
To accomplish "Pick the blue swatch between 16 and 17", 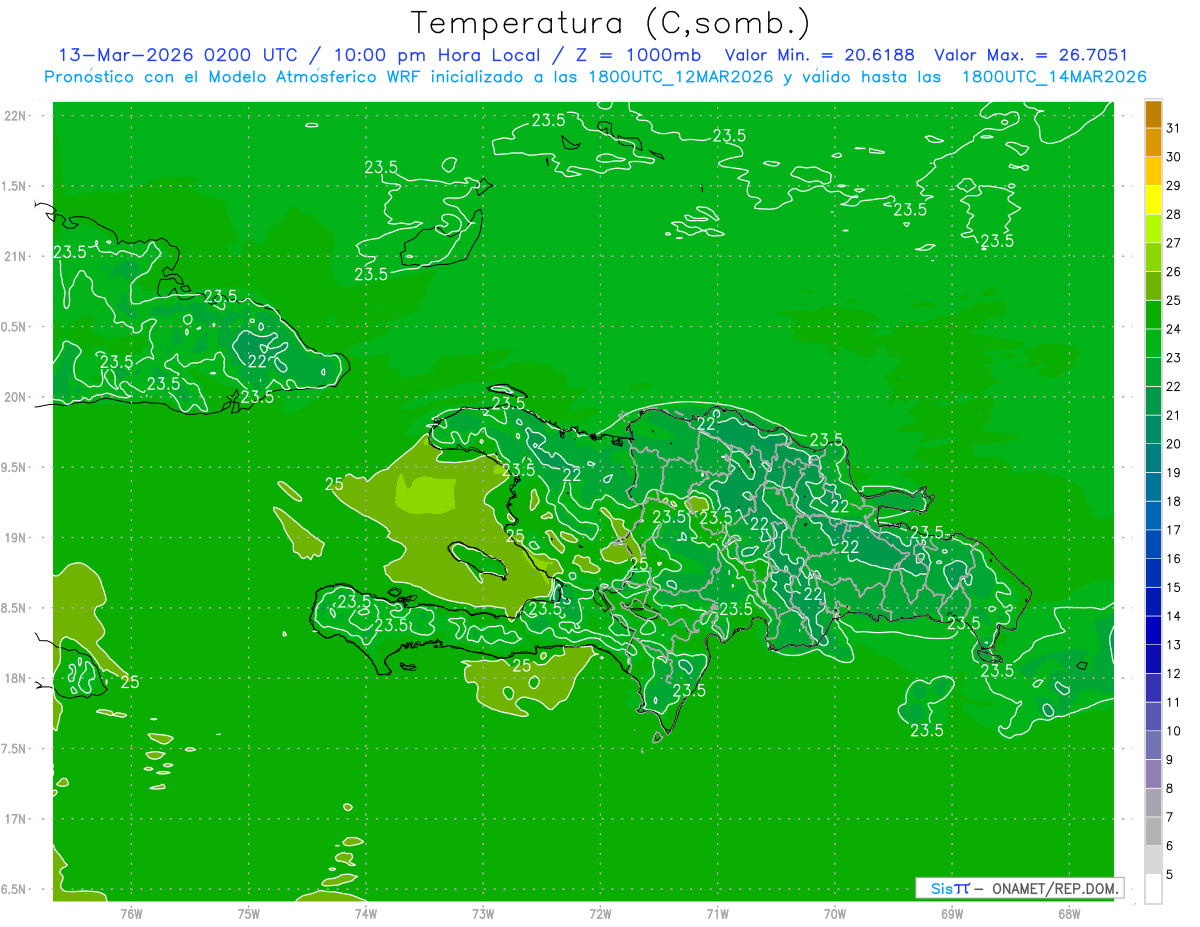I will [1154, 544].
